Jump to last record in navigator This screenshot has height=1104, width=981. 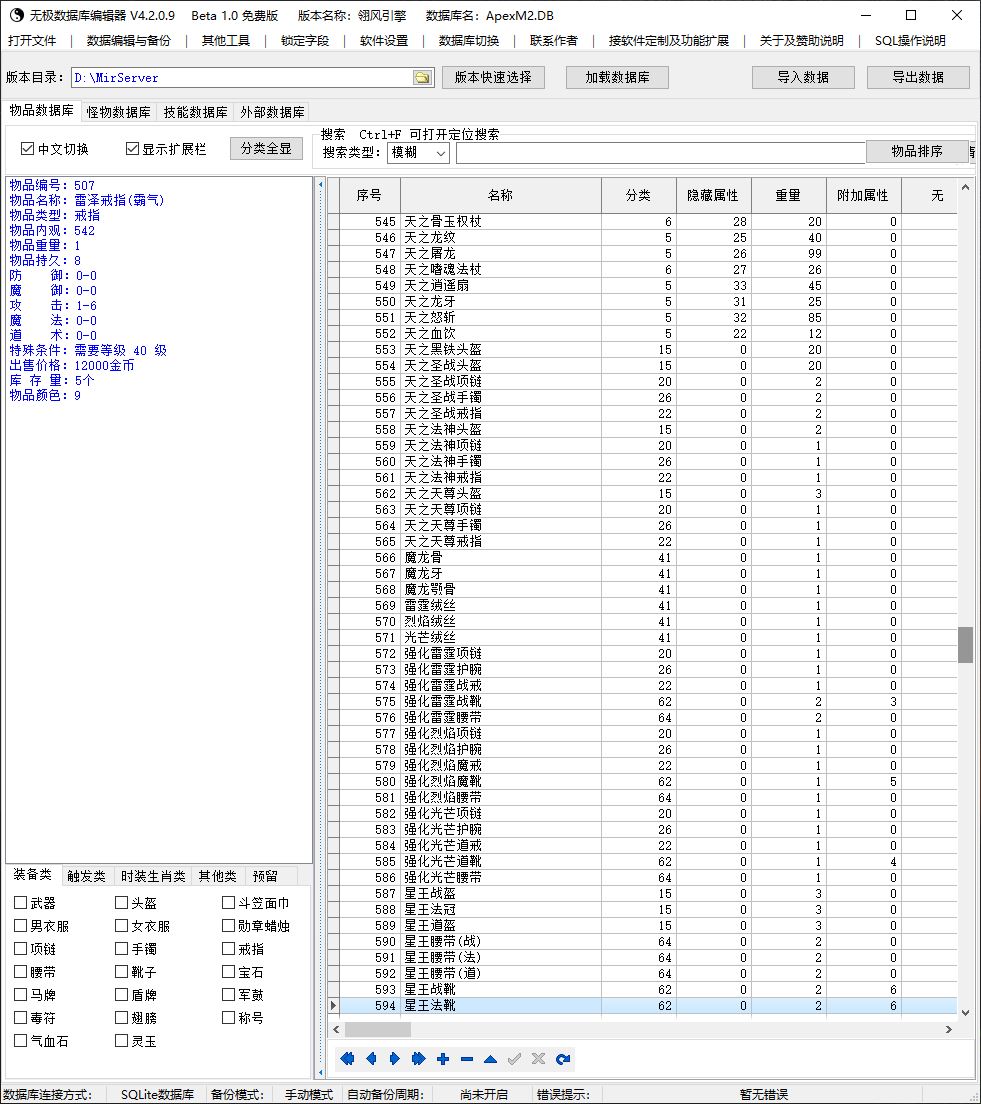point(418,1058)
